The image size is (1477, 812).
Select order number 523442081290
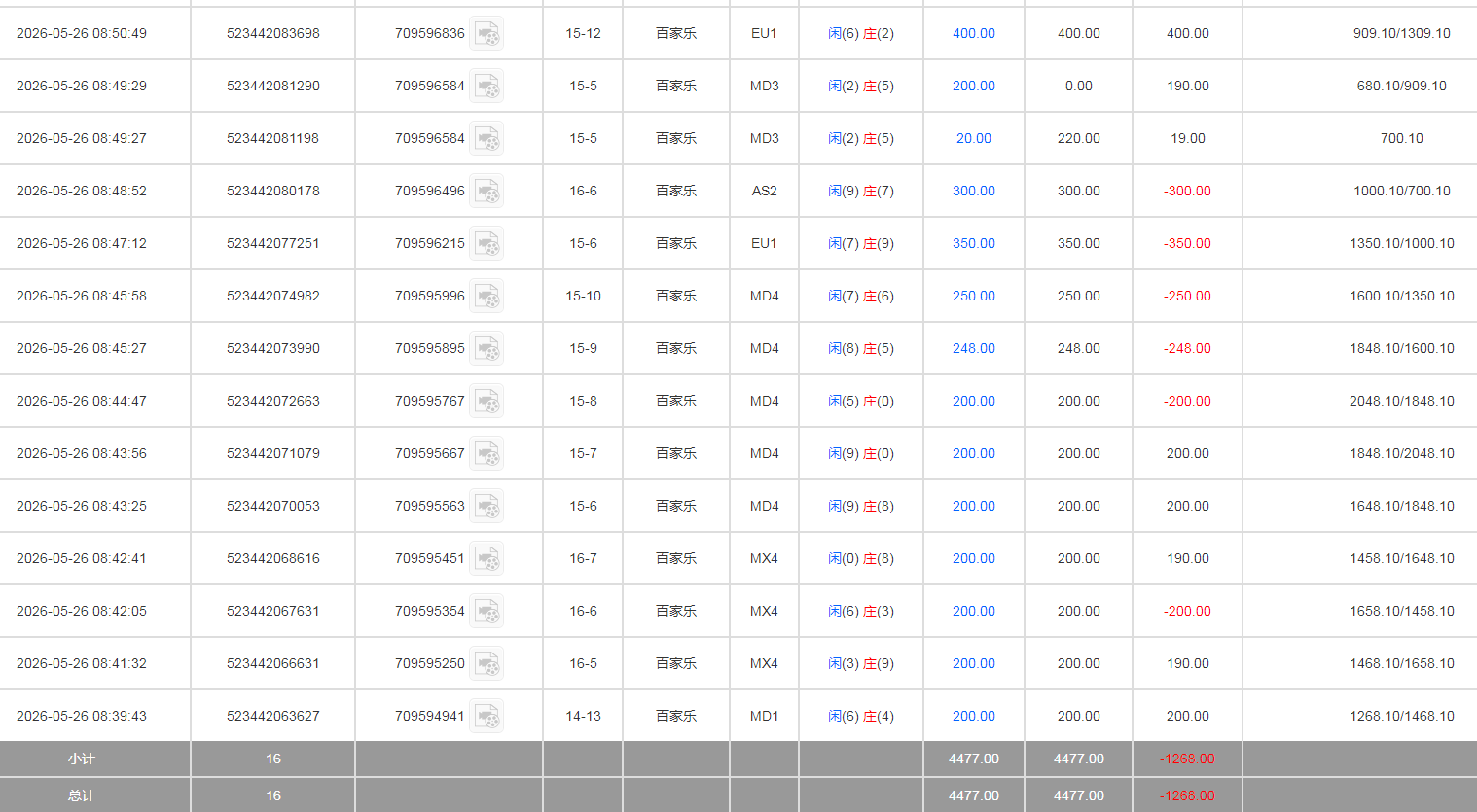(273, 86)
